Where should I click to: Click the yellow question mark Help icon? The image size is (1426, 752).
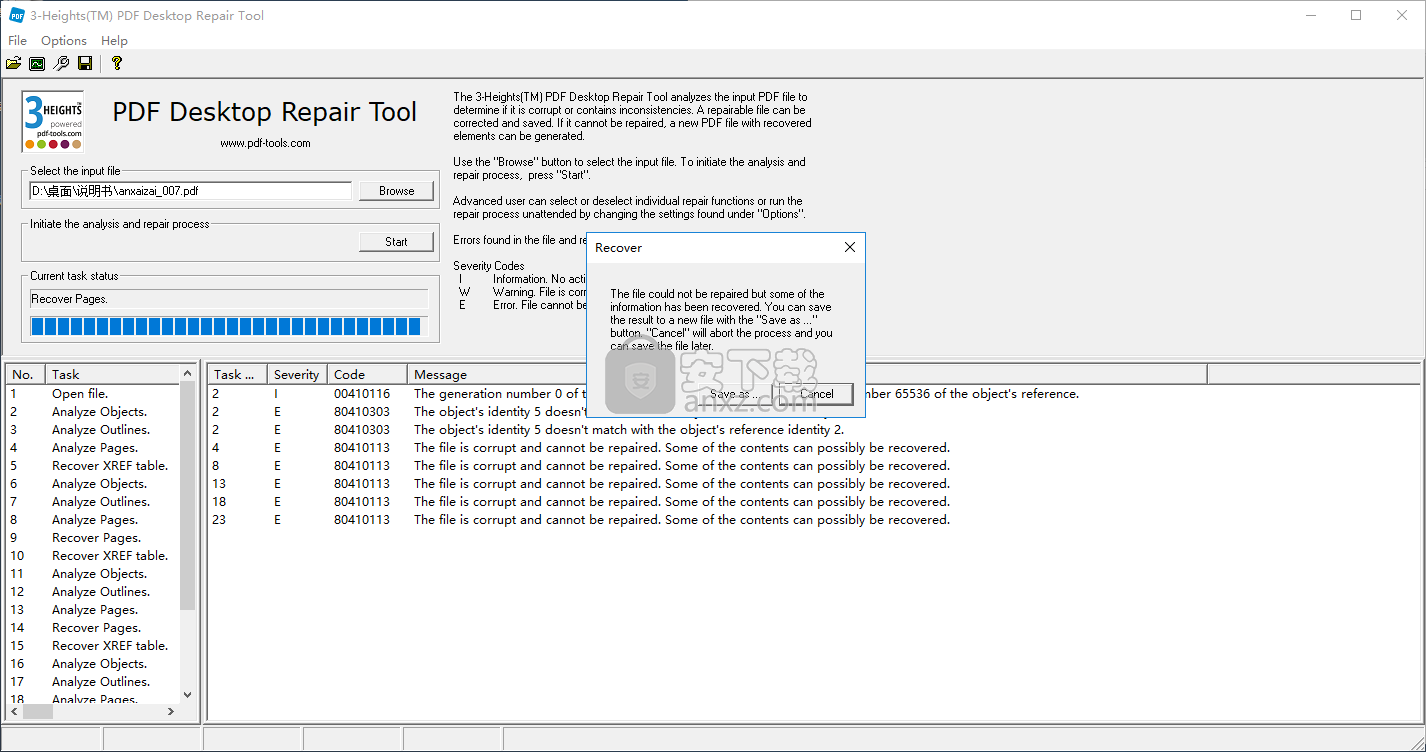117,64
